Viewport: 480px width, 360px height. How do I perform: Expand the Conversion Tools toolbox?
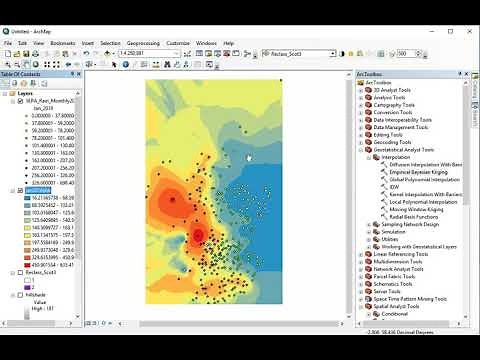[x=361, y=113]
